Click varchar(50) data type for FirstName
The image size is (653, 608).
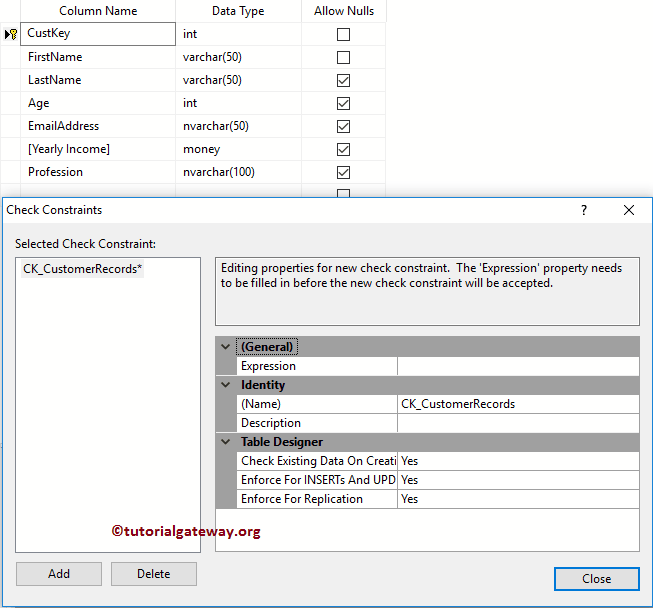(239, 57)
